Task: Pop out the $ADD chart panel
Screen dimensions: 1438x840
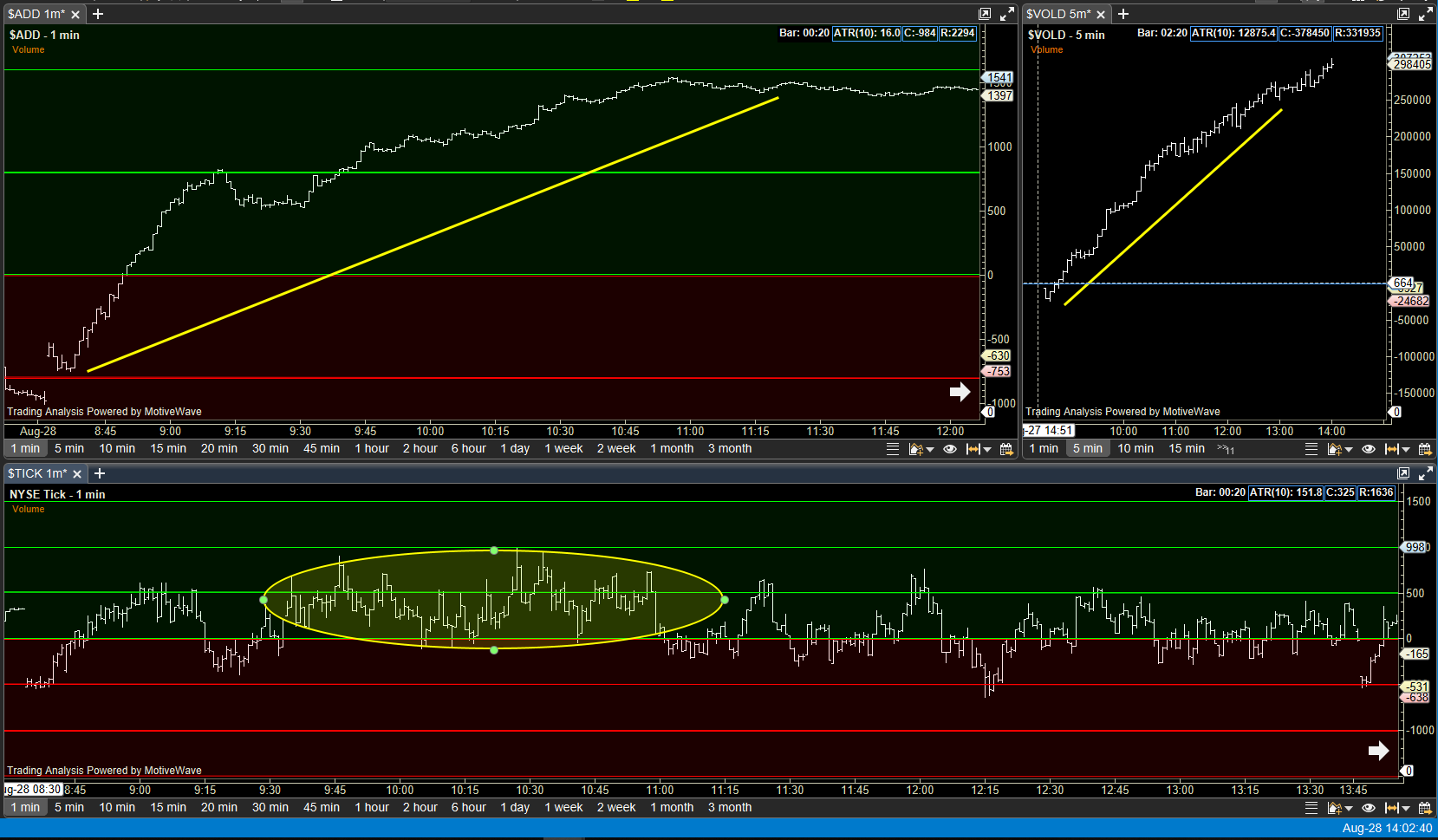Action: point(985,14)
